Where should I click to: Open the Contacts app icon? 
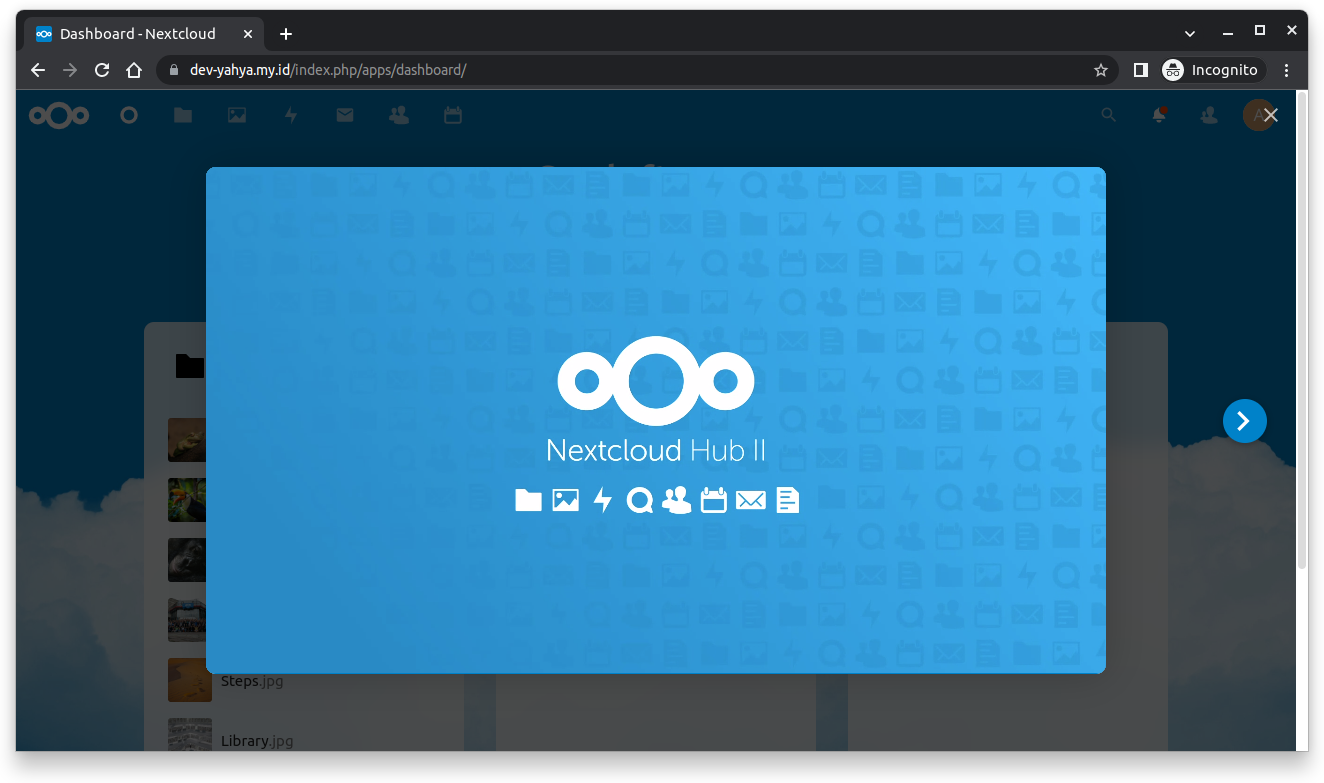pyautogui.click(x=399, y=116)
